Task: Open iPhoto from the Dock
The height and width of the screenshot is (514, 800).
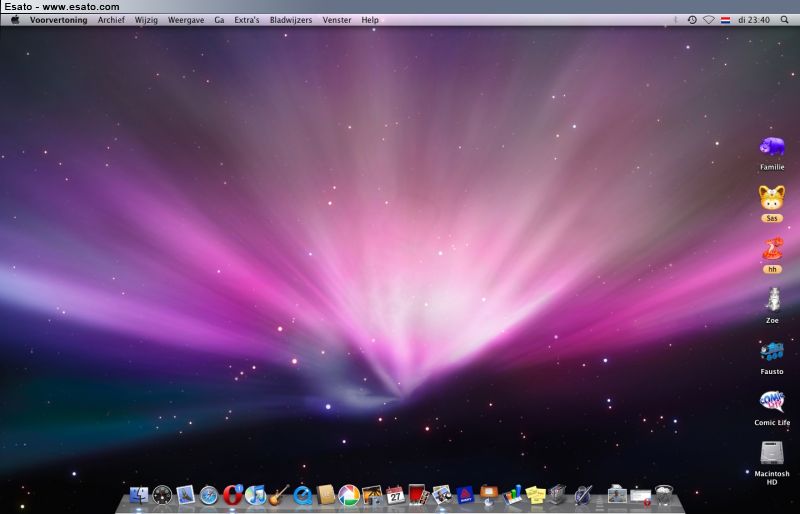Action: click(x=372, y=495)
